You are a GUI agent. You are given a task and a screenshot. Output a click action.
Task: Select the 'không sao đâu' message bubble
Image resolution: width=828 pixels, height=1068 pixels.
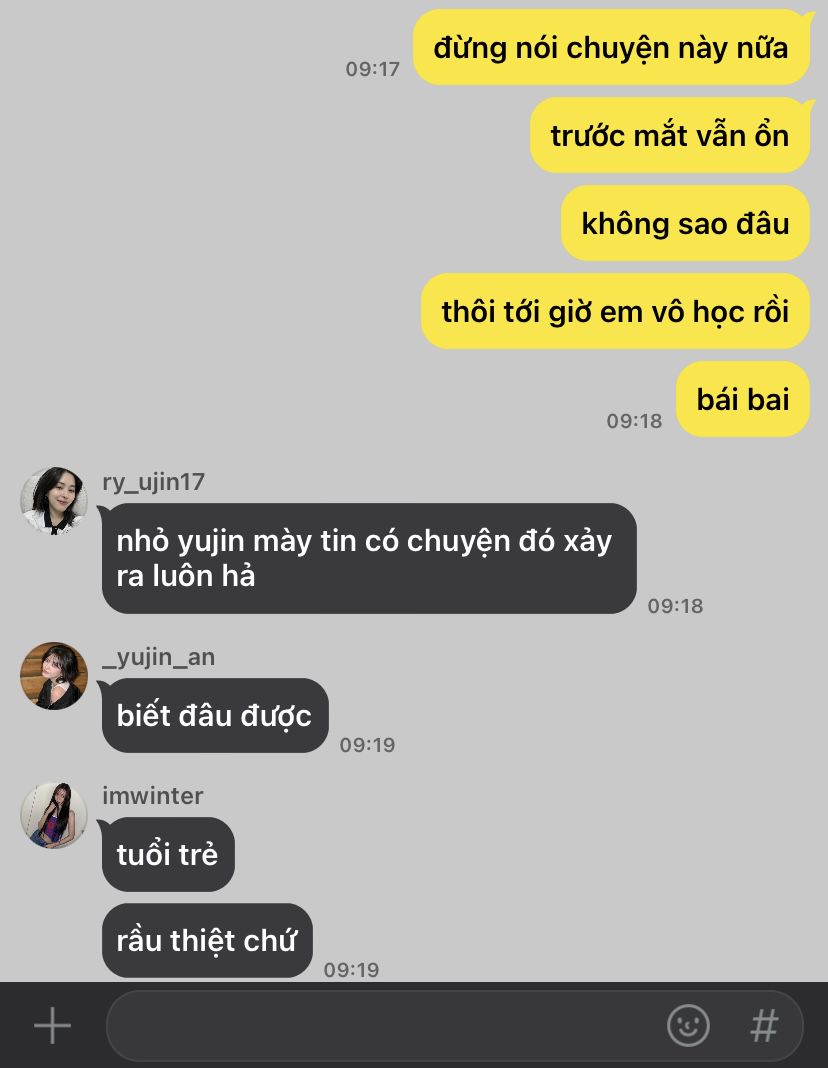(686, 223)
